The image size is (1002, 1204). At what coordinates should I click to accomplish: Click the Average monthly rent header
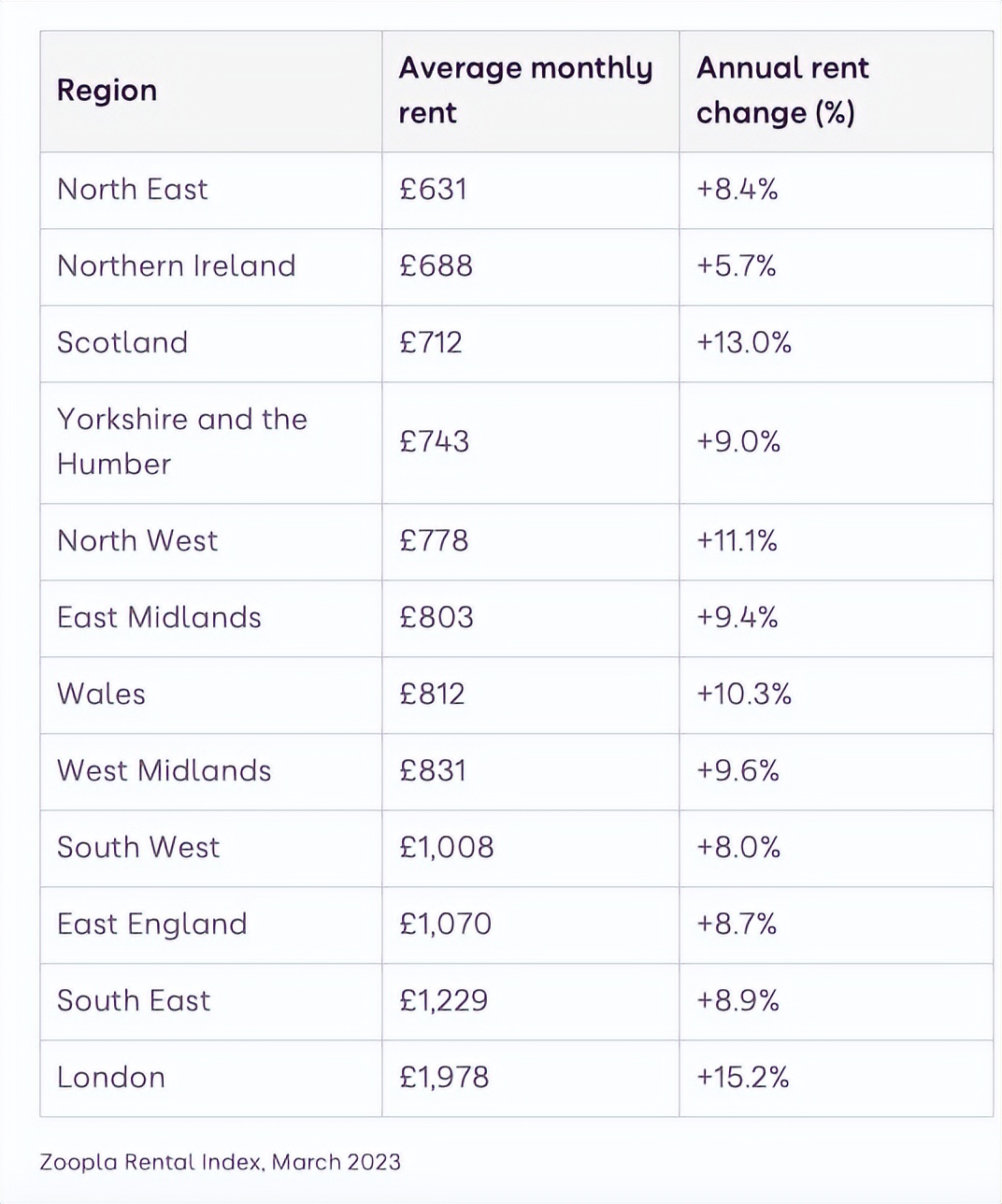click(x=525, y=91)
